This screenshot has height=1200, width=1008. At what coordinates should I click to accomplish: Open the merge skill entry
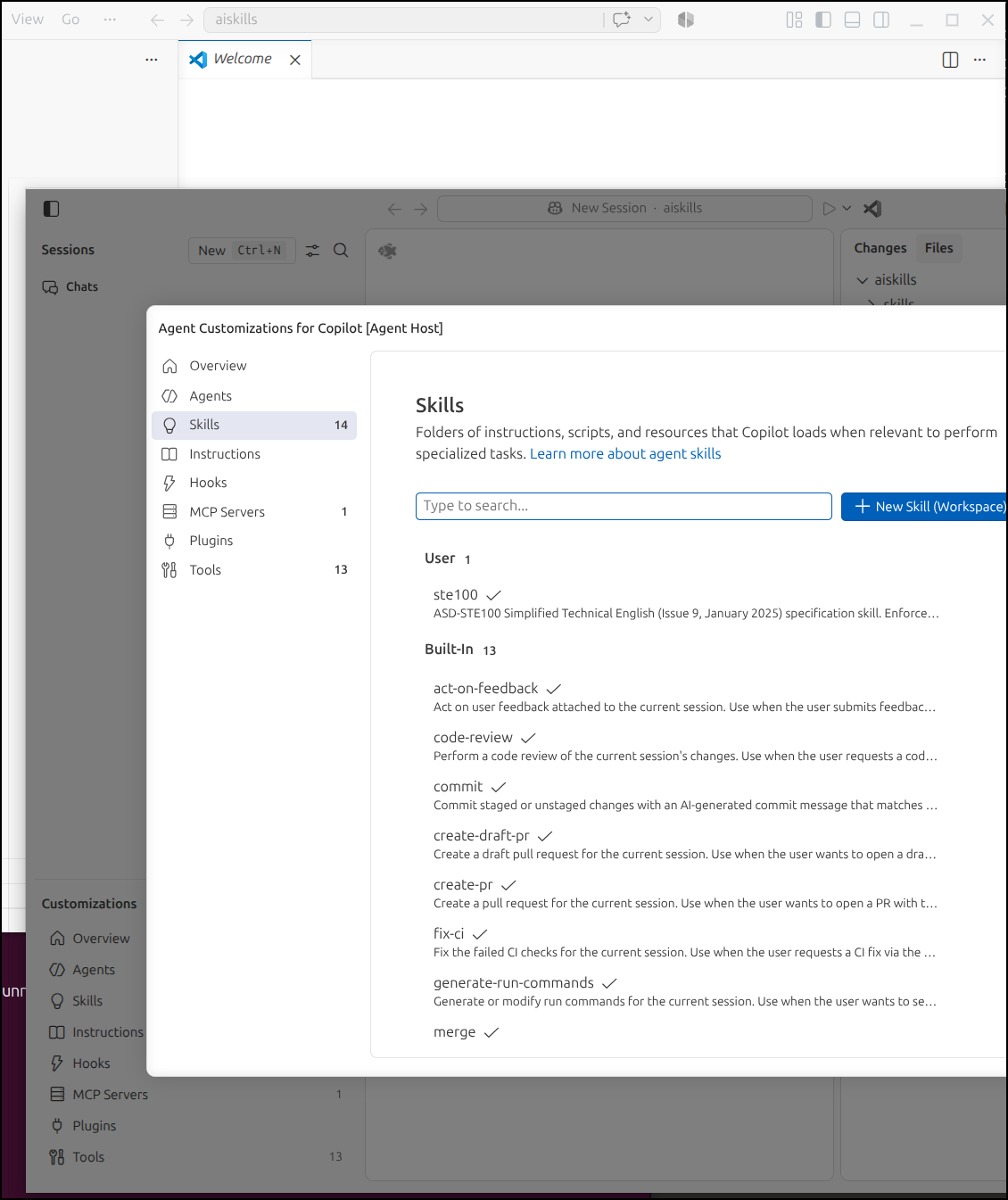(687, 1033)
